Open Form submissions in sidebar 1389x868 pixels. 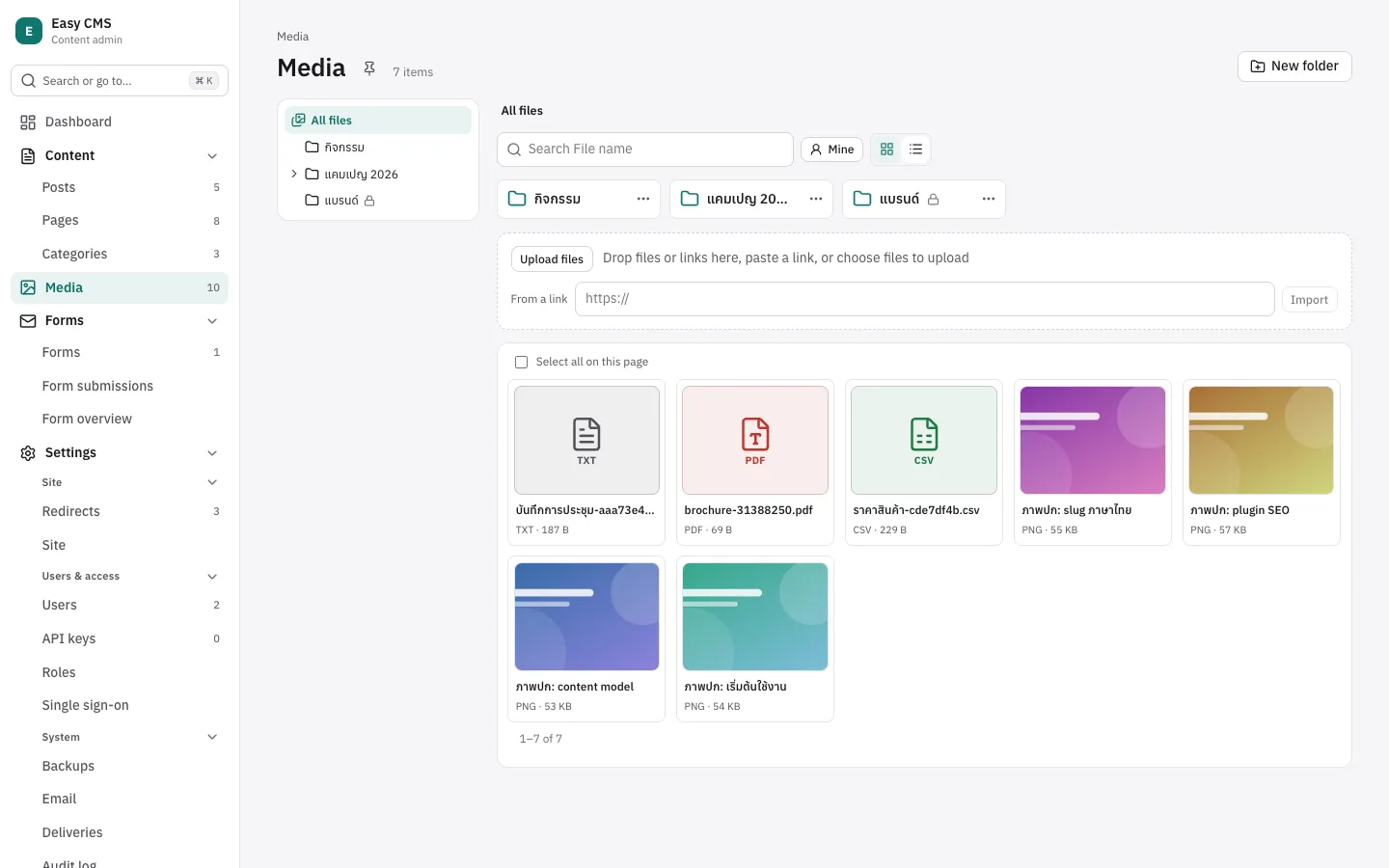(120, 387)
